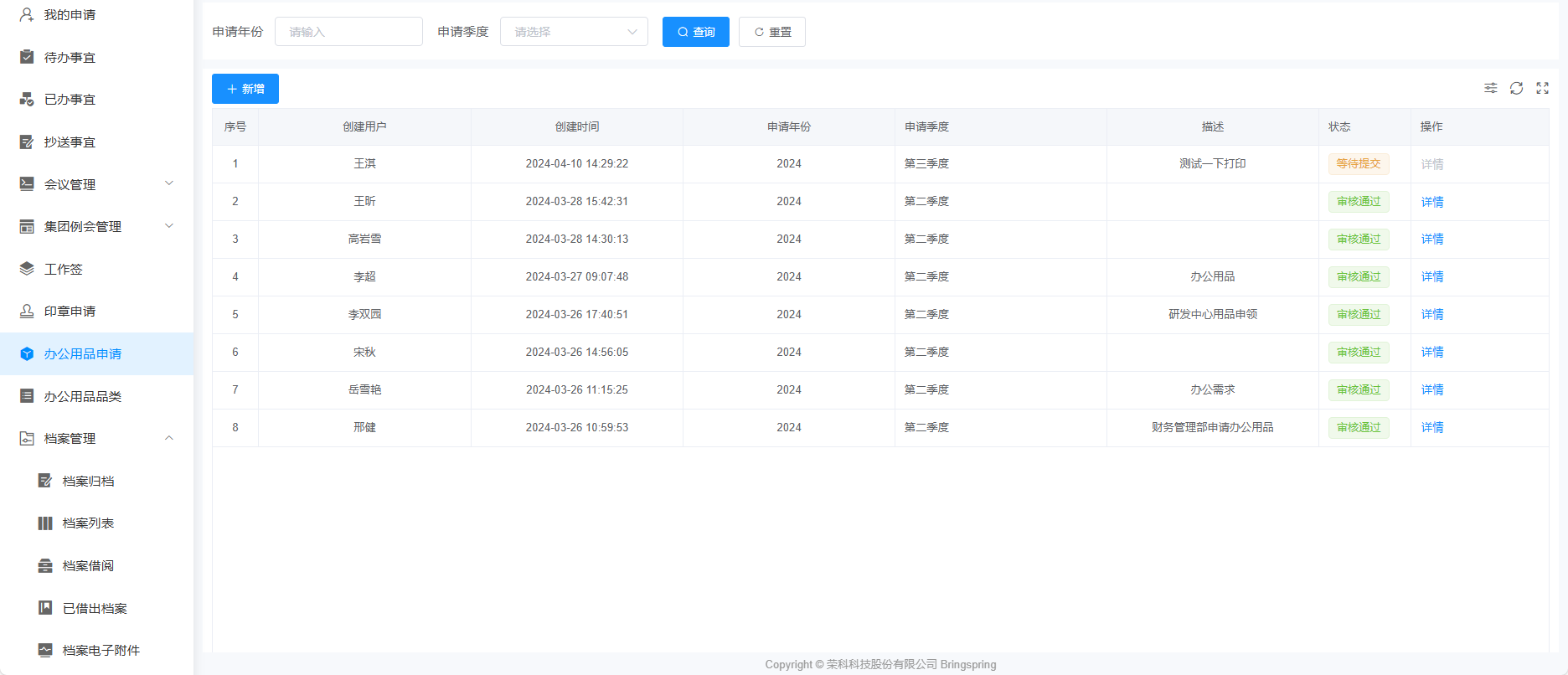The image size is (1568, 675).
Task: Expand the 会议管理 submenu arrow
Action: click(x=169, y=183)
